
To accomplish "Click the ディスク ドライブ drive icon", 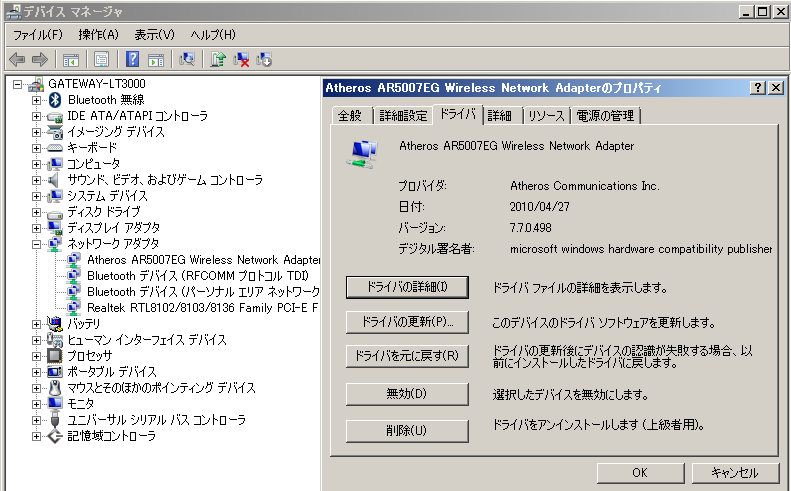I will [54, 214].
